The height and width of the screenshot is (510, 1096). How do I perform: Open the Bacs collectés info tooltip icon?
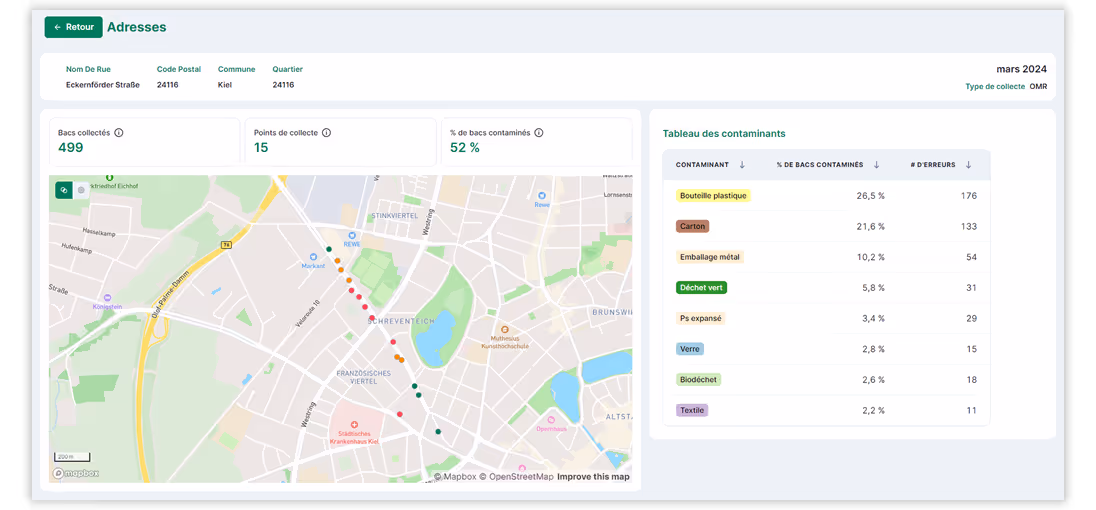[x=119, y=133]
